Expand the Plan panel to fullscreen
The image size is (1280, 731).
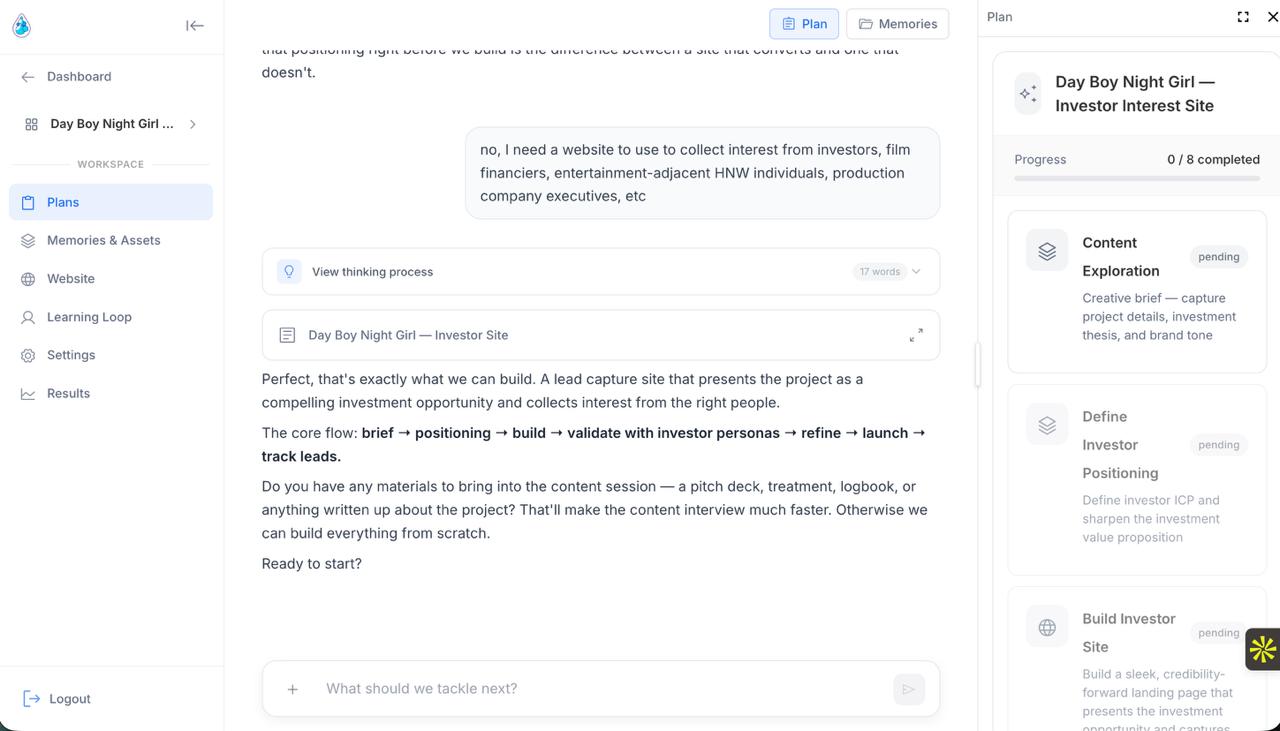[1242, 16]
